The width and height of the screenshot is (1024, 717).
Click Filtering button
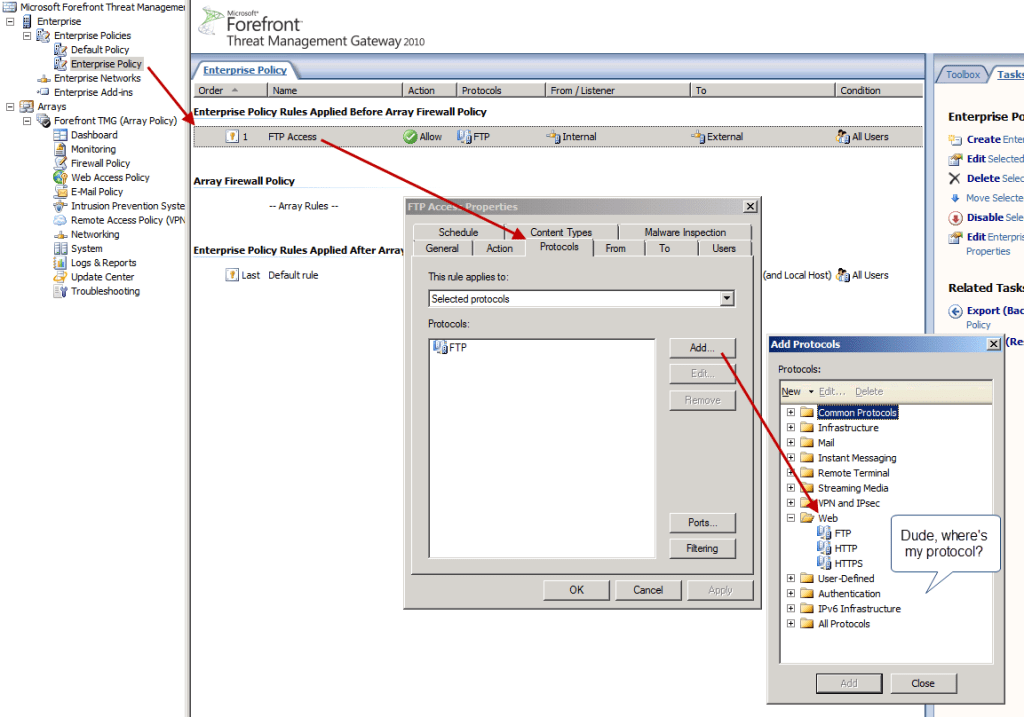pyautogui.click(x=702, y=549)
